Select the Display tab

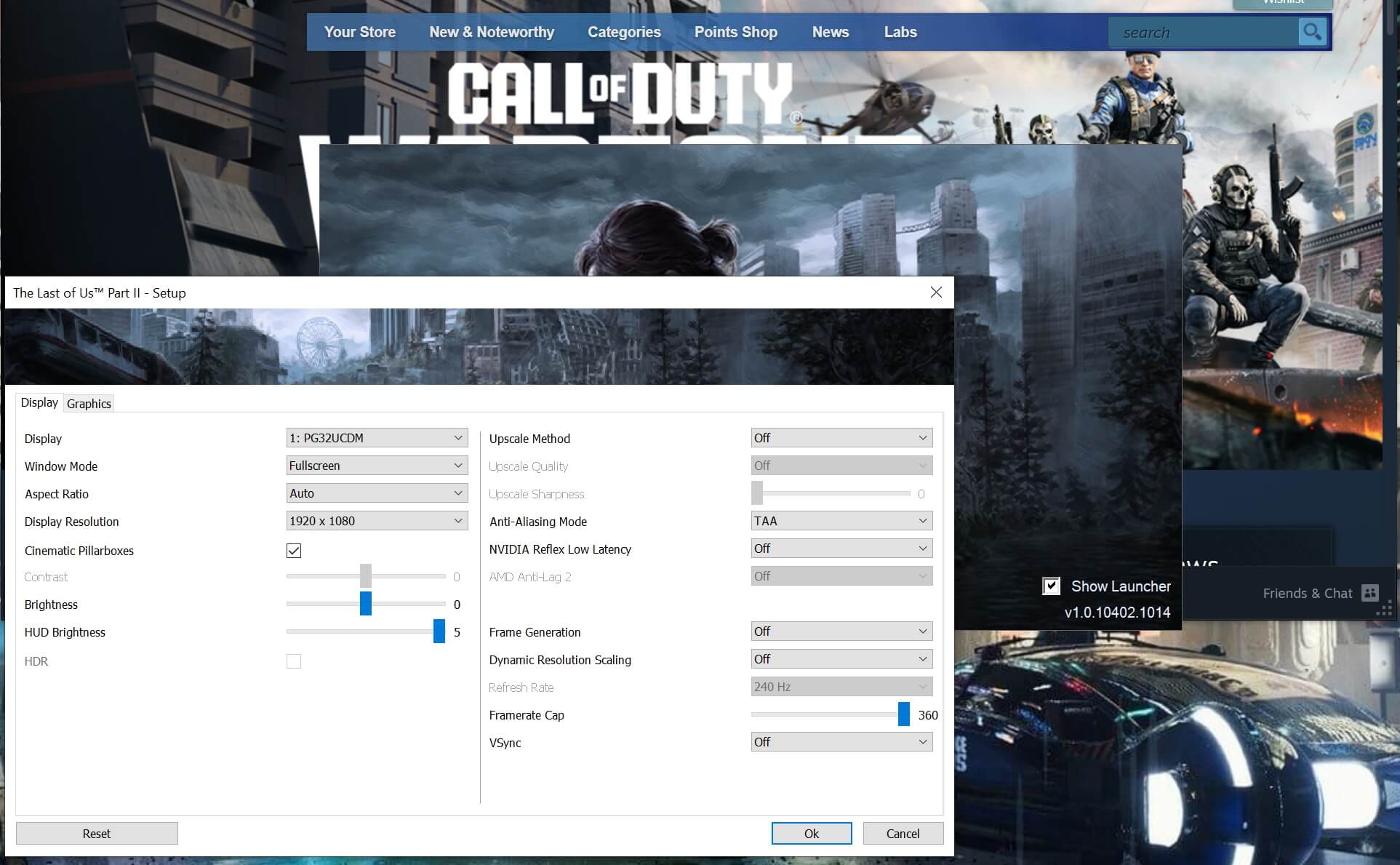(39, 402)
